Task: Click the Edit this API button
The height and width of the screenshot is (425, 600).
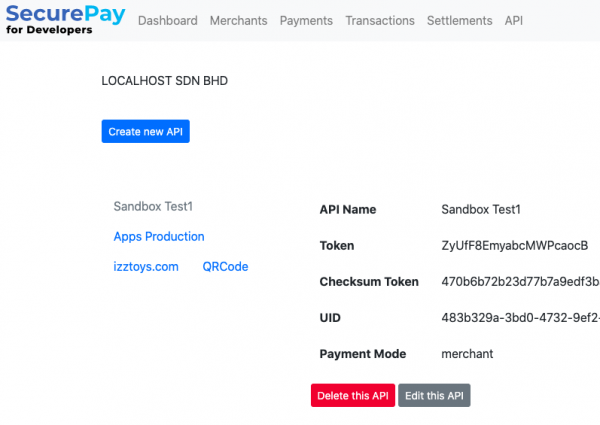Action: pyautogui.click(x=434, y=395)
